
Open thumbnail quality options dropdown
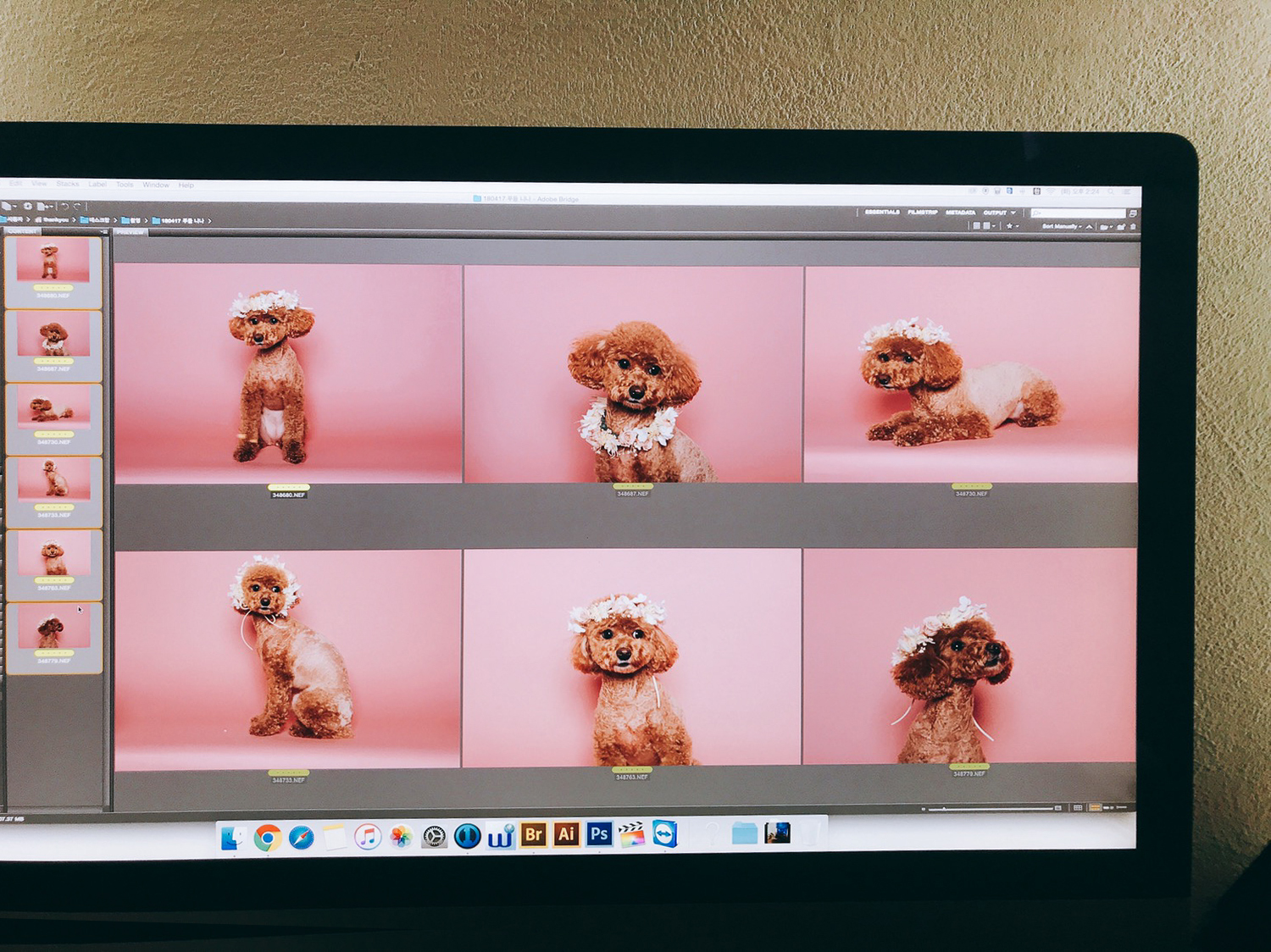click(990, 226)
